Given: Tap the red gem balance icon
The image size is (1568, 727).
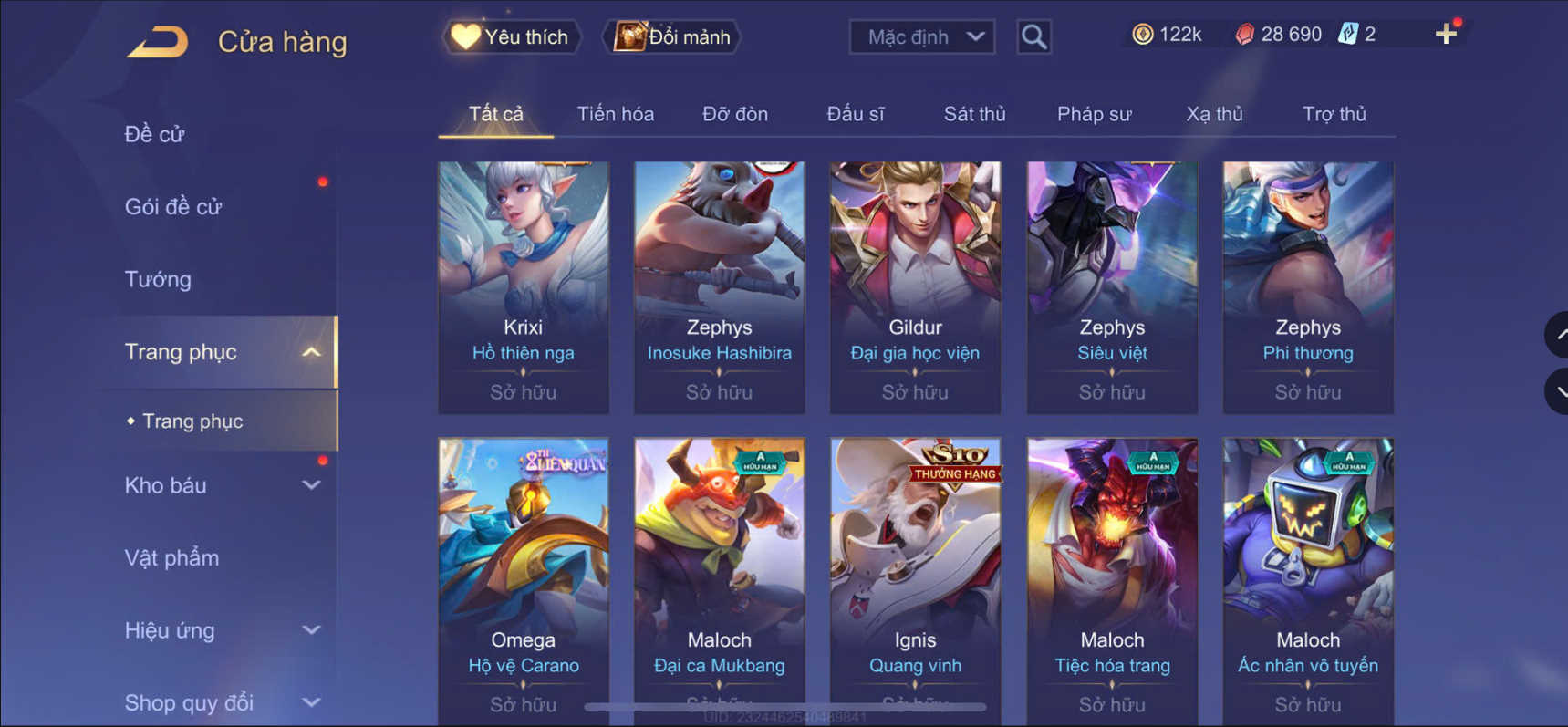Looking at the screenshot, I should pyautogui.click(x=1244, y=35).
